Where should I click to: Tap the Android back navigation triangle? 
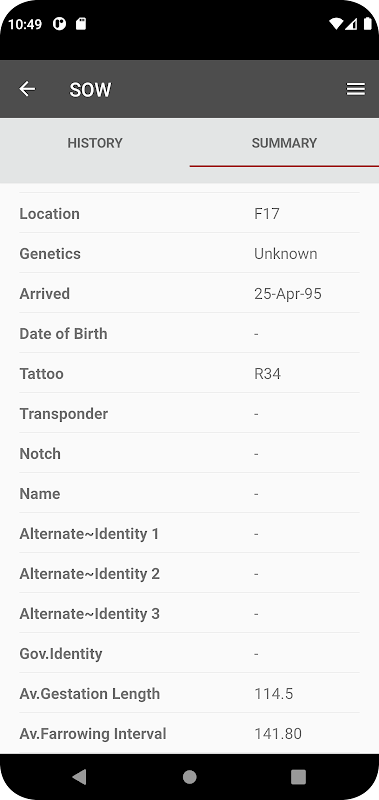(79, 777)
